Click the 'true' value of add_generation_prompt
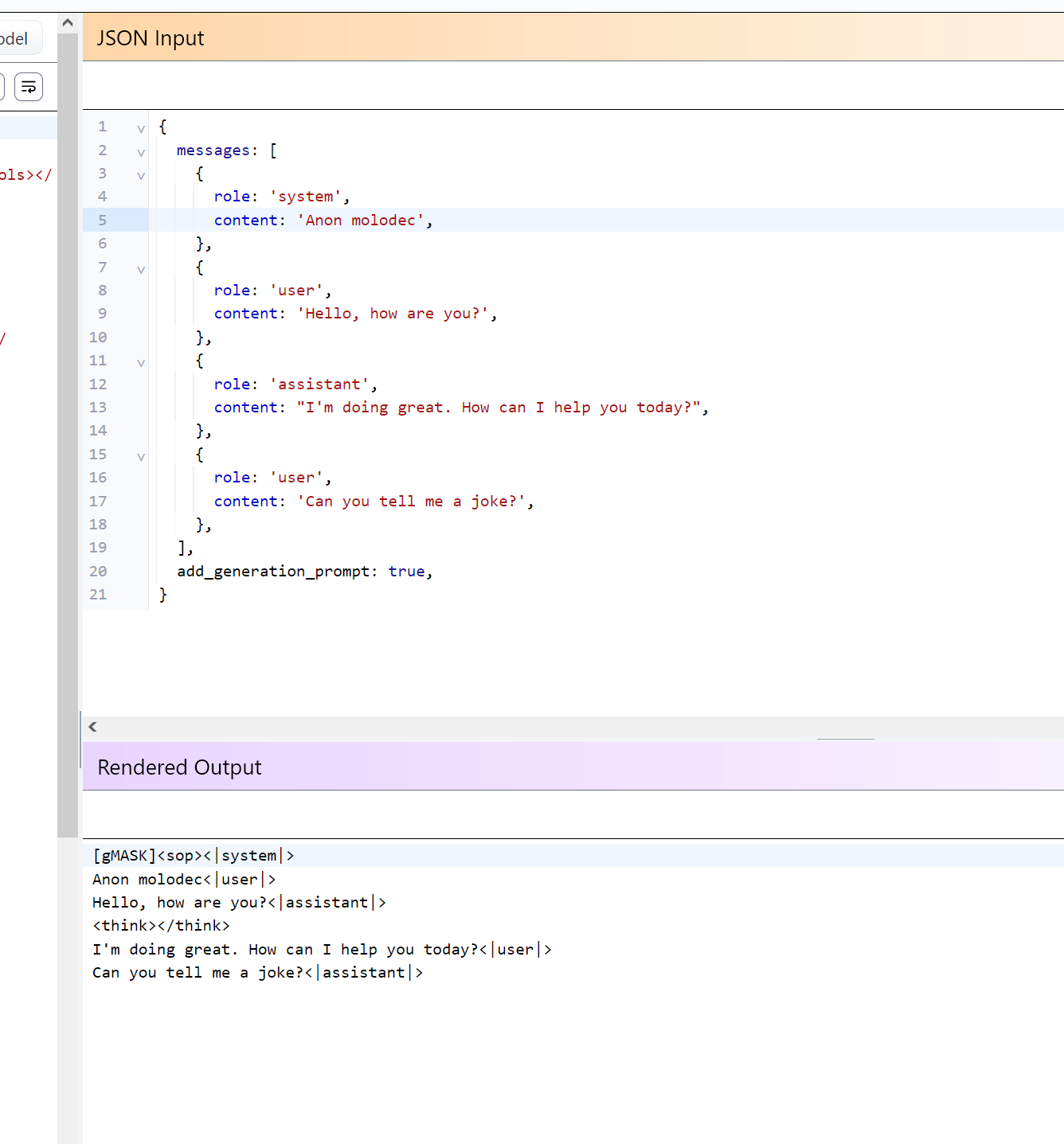 tap(406, 572)
